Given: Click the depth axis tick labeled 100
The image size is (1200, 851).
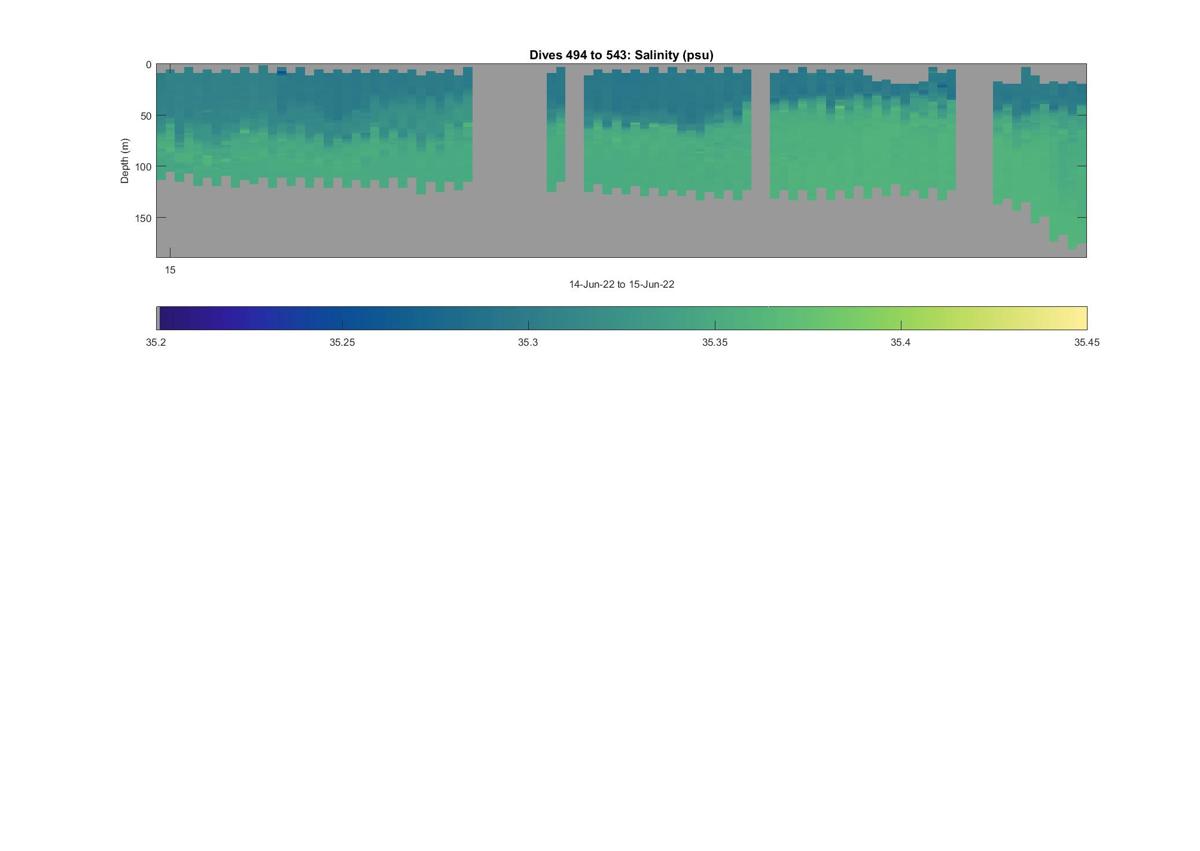Looking at the screenshot, I should [143, 167].
